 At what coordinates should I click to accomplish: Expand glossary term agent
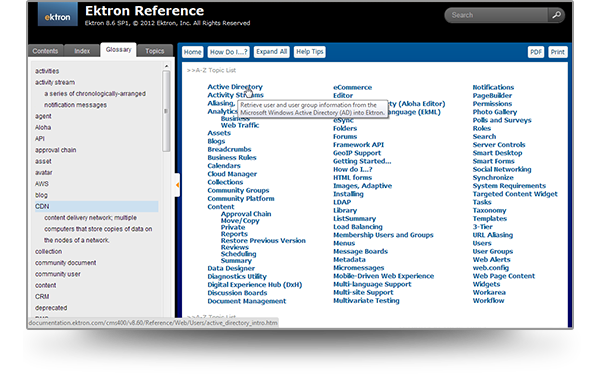pos(43,116)
